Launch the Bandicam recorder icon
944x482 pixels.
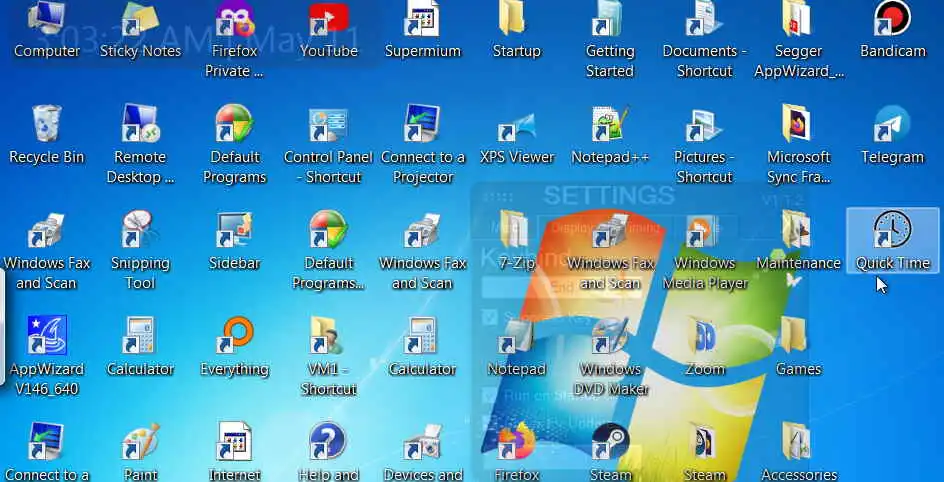892,20
